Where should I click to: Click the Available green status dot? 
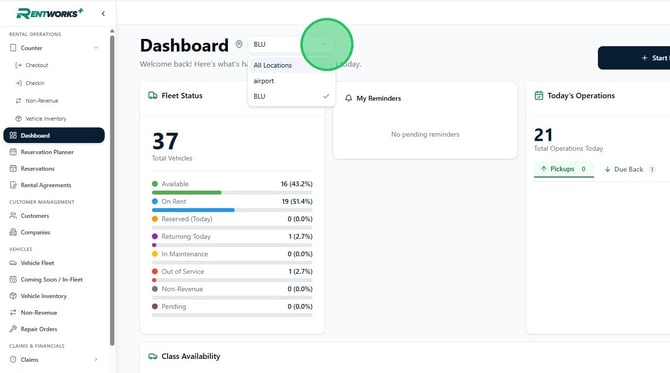(x=155, y=184)
